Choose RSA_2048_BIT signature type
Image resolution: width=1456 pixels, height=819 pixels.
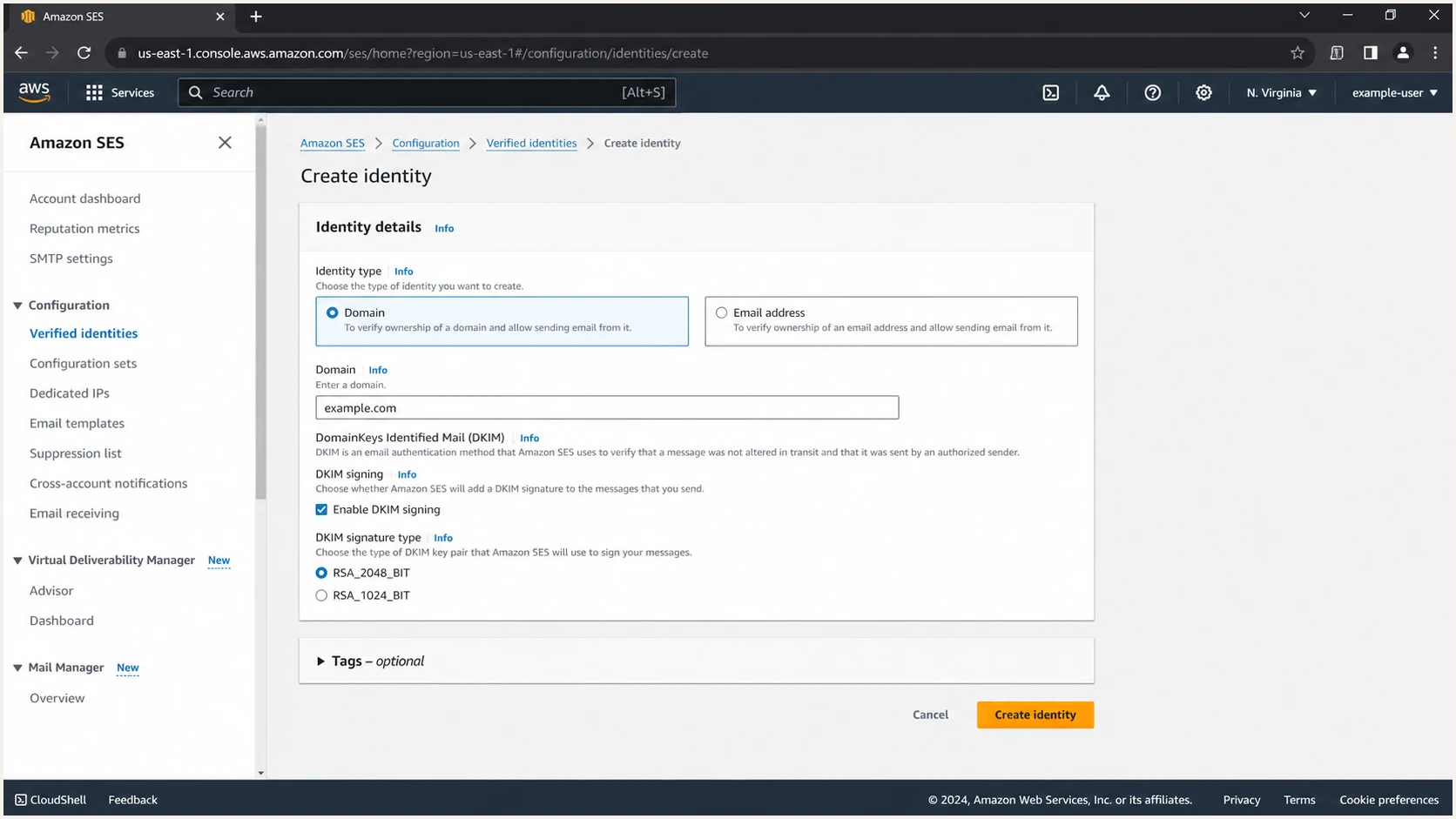321,573
